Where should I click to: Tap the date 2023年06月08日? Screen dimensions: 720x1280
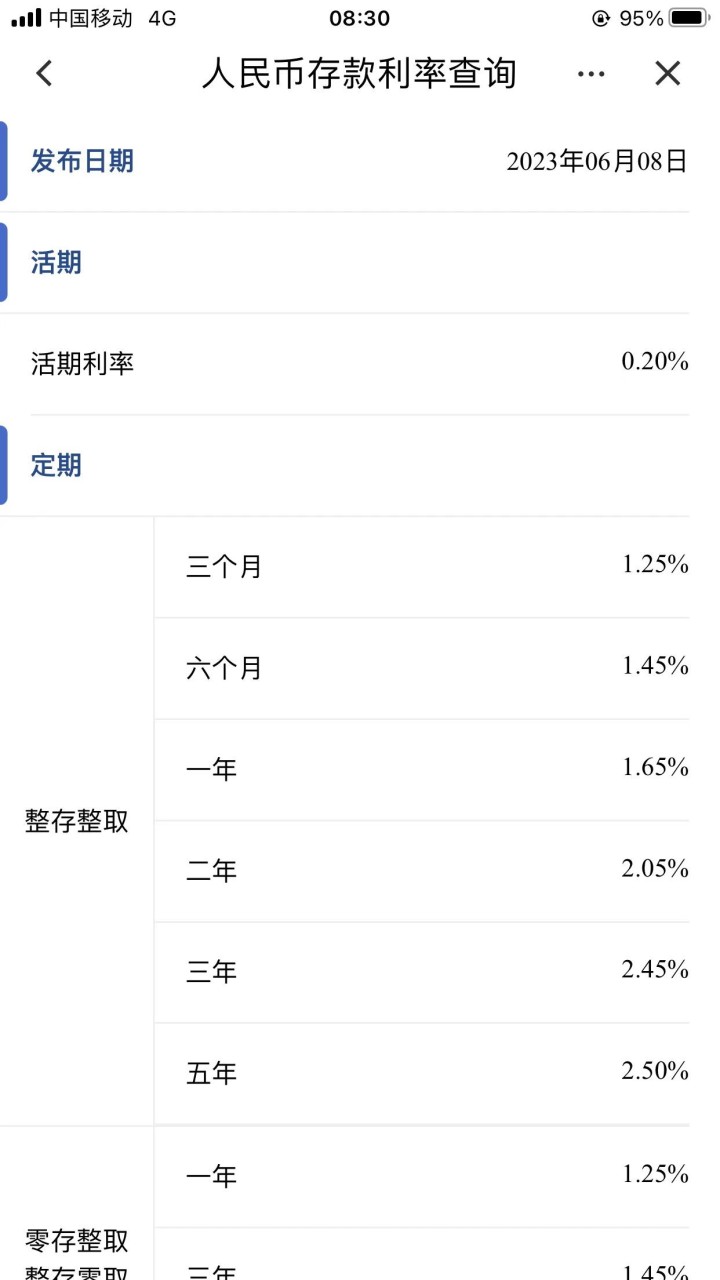coord(597,161)
